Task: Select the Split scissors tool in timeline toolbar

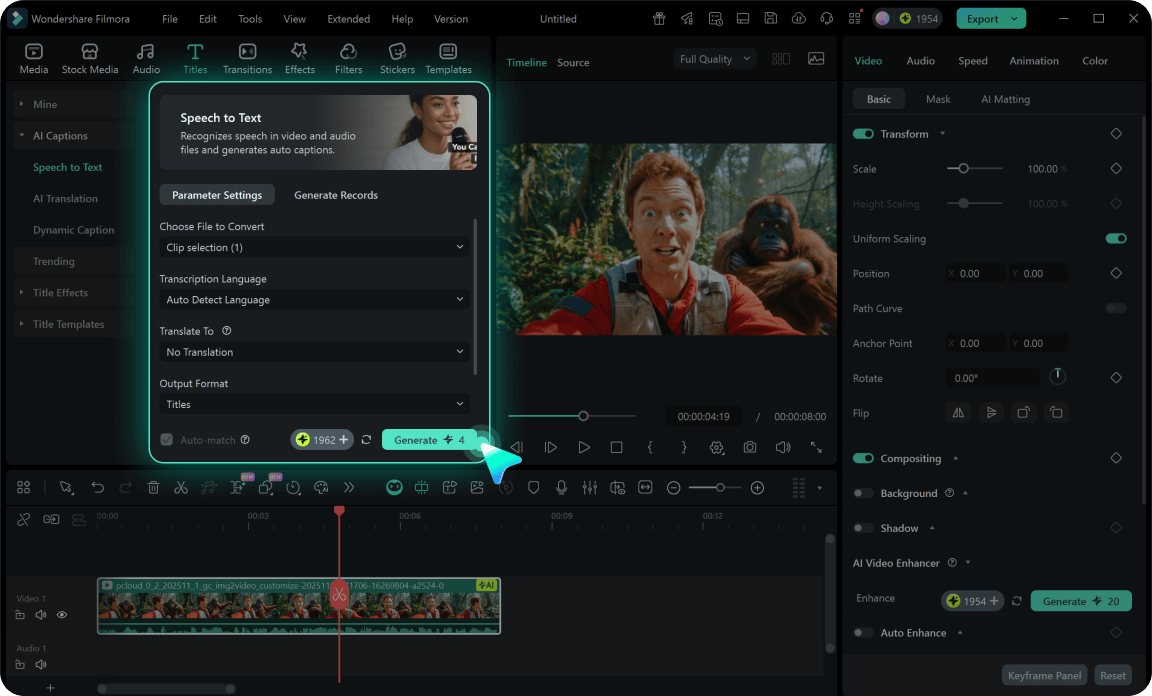Action: coord(182,487)
